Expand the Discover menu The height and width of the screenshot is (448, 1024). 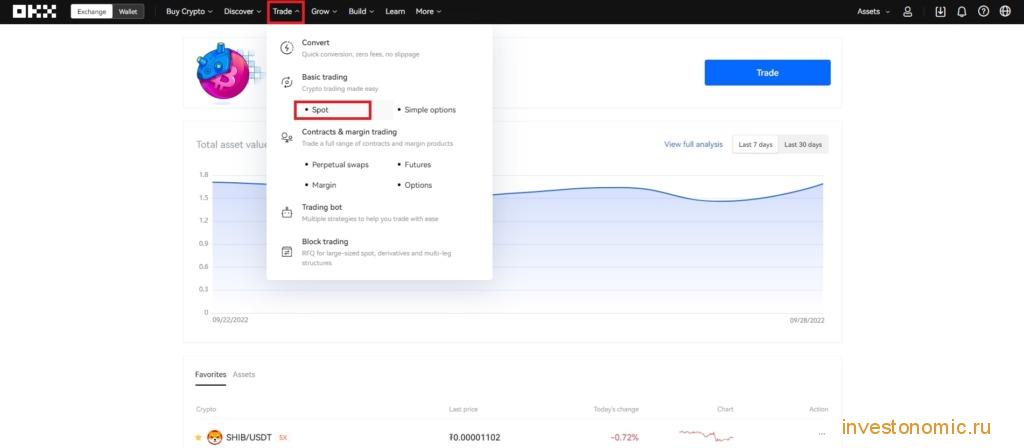coord(242,11)
